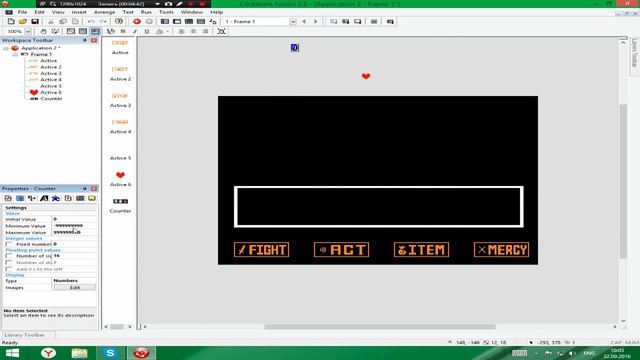This screenshot has width=640, height=360.
Task: Click the Undo arrow icon
Action: click(x=91, y=22)
